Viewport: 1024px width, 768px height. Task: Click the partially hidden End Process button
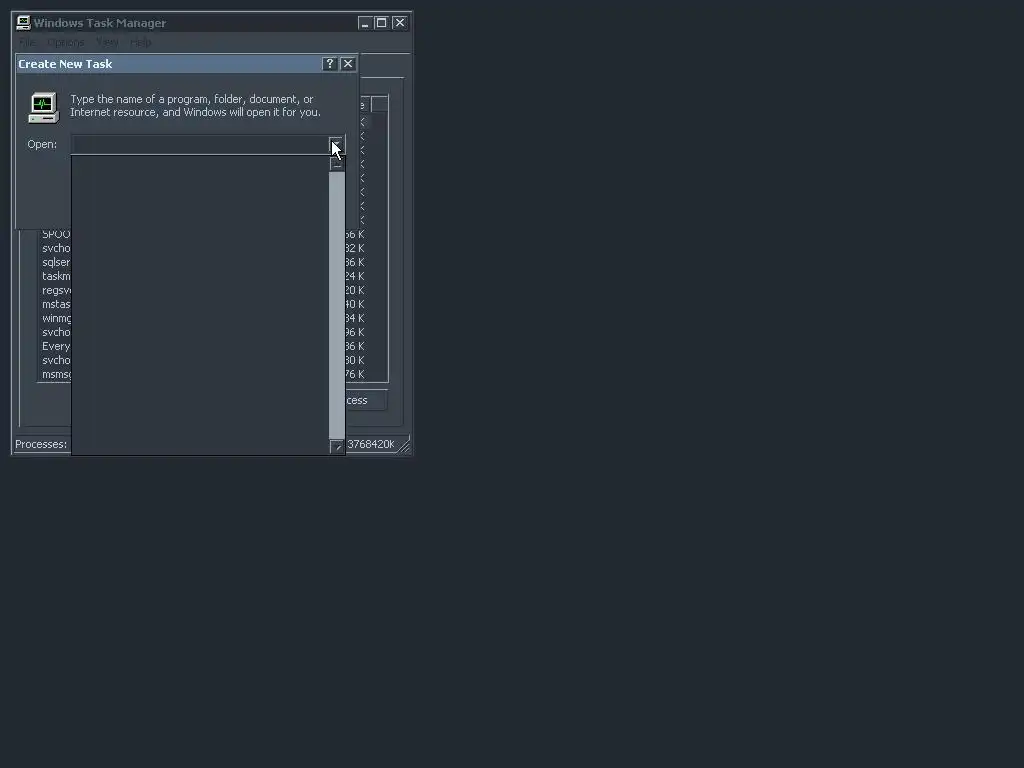366,400
